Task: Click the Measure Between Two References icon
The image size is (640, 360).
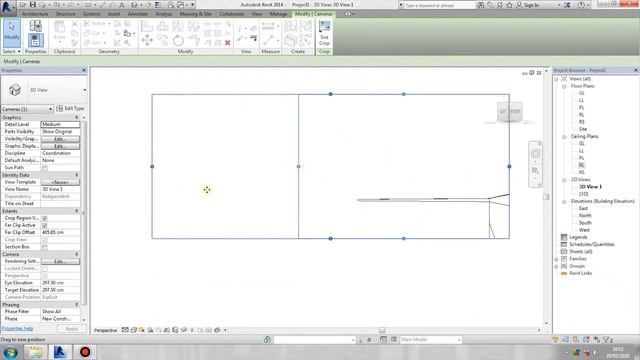Action: [268, 27]
